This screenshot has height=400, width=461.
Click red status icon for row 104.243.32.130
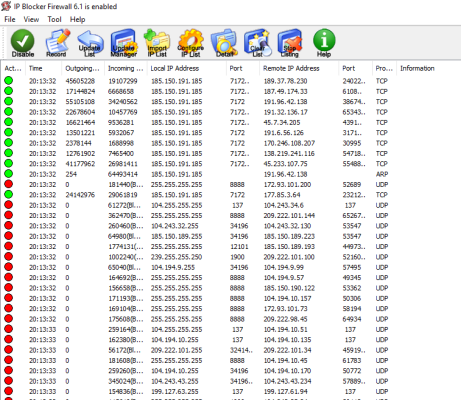tap(9, 225)
